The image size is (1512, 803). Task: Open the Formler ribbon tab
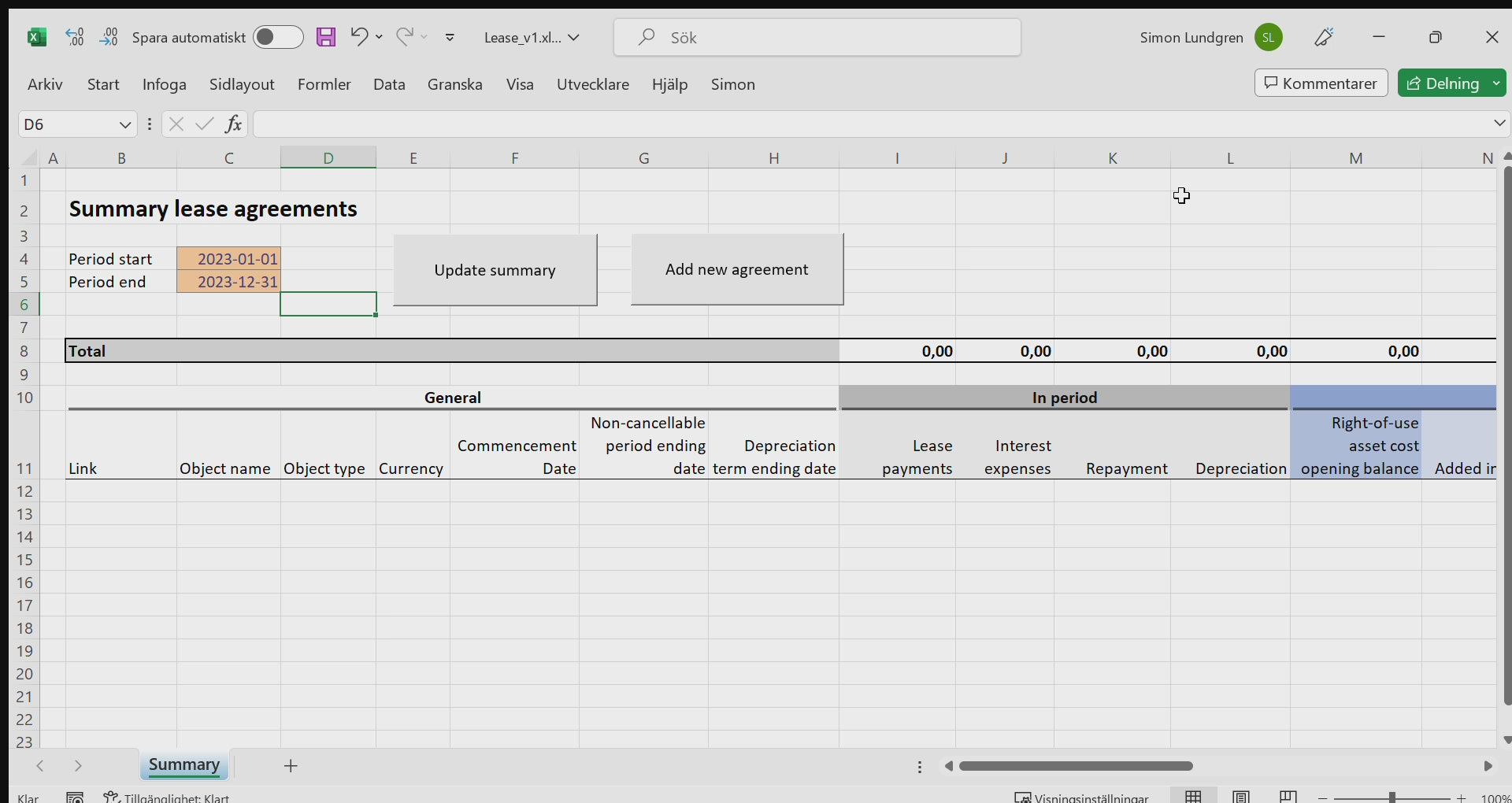coord(324,84)
